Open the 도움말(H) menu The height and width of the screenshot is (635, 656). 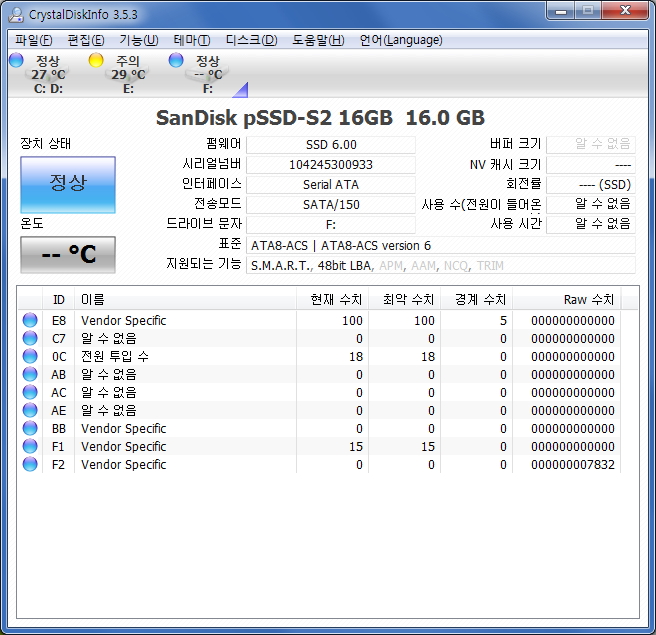[318, 40]
